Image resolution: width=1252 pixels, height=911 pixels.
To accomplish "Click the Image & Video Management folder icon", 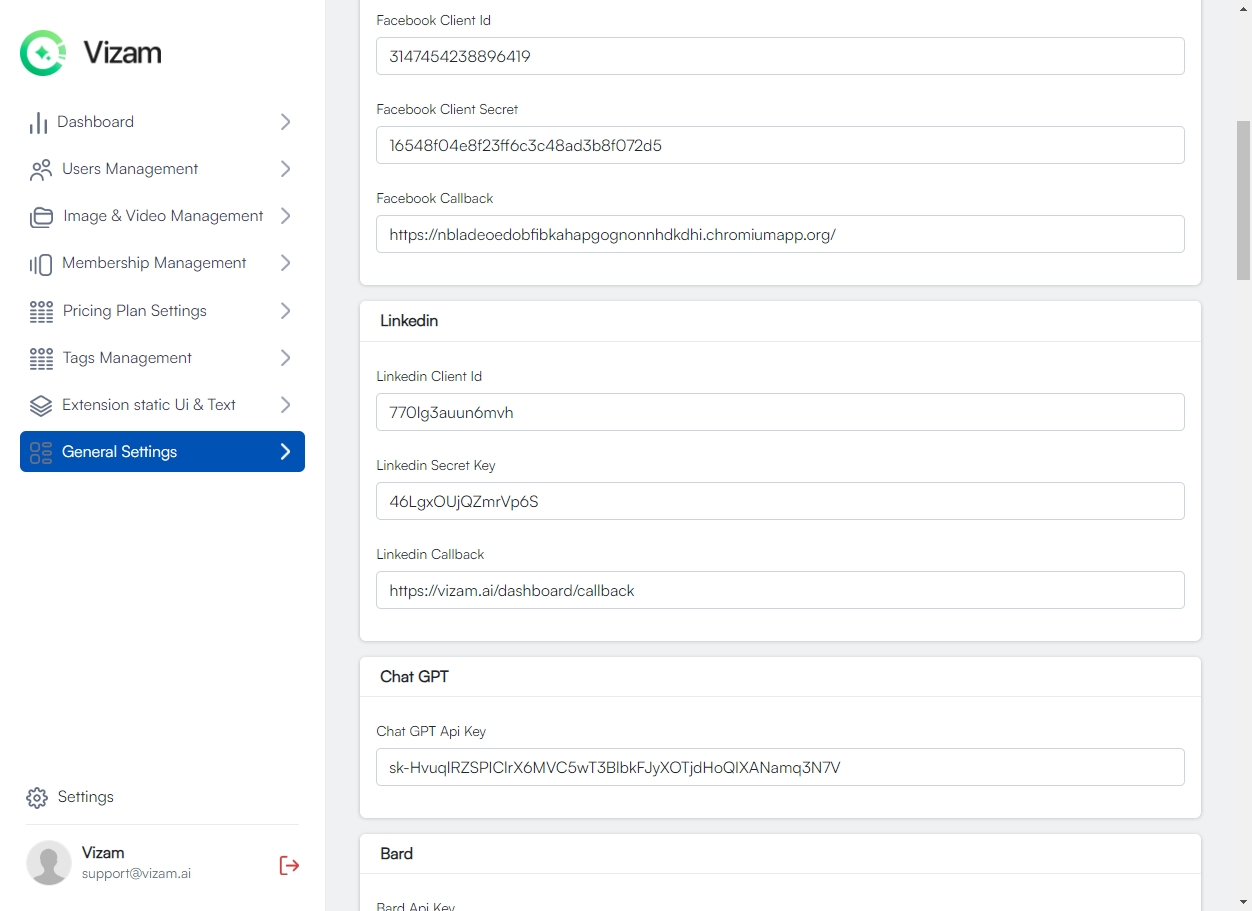I will (x=41, y=216).
